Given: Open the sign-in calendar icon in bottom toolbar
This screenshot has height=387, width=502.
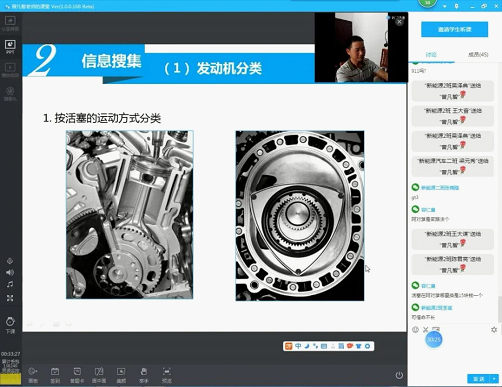Looking at the screenshot, I should point(55,375).
